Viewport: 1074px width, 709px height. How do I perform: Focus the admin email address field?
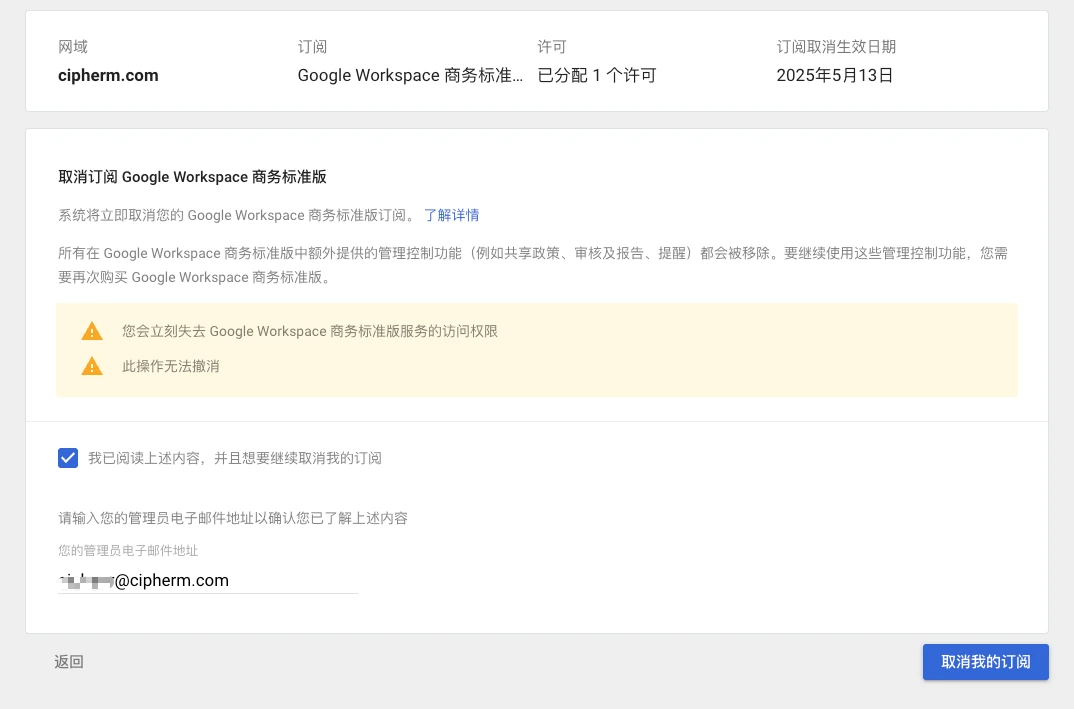208,580
